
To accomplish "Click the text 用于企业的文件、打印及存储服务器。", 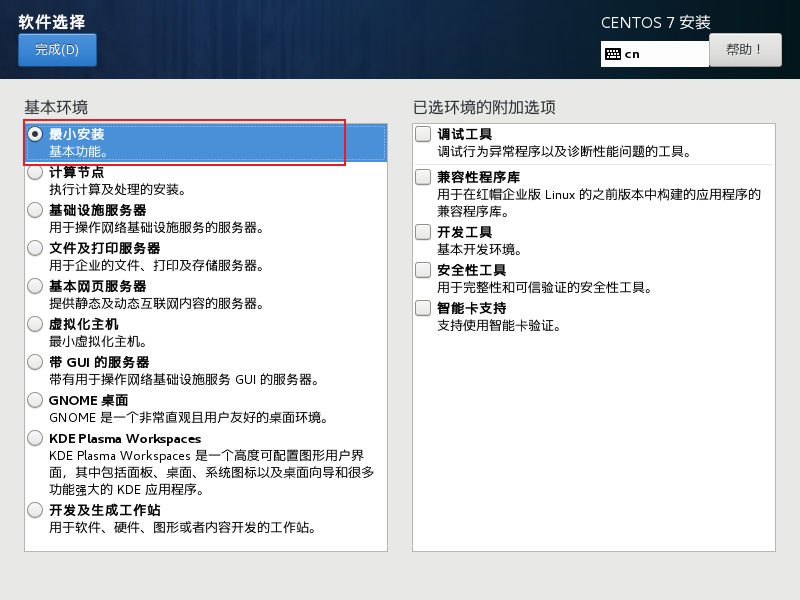I will click(156, 266).
